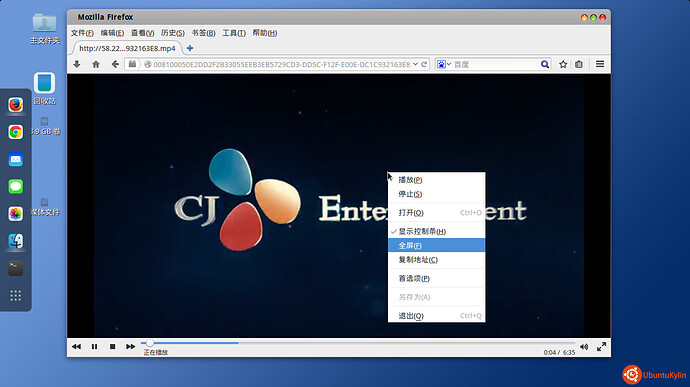This screenshot has height=387, width=690.
Task: Select 停止(S) in the context menu
Action: click(x=436, y=194)
